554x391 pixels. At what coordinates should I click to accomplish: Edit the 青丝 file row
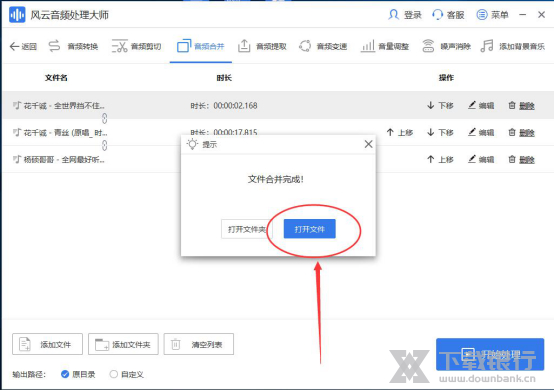click(x=481, y=132)
